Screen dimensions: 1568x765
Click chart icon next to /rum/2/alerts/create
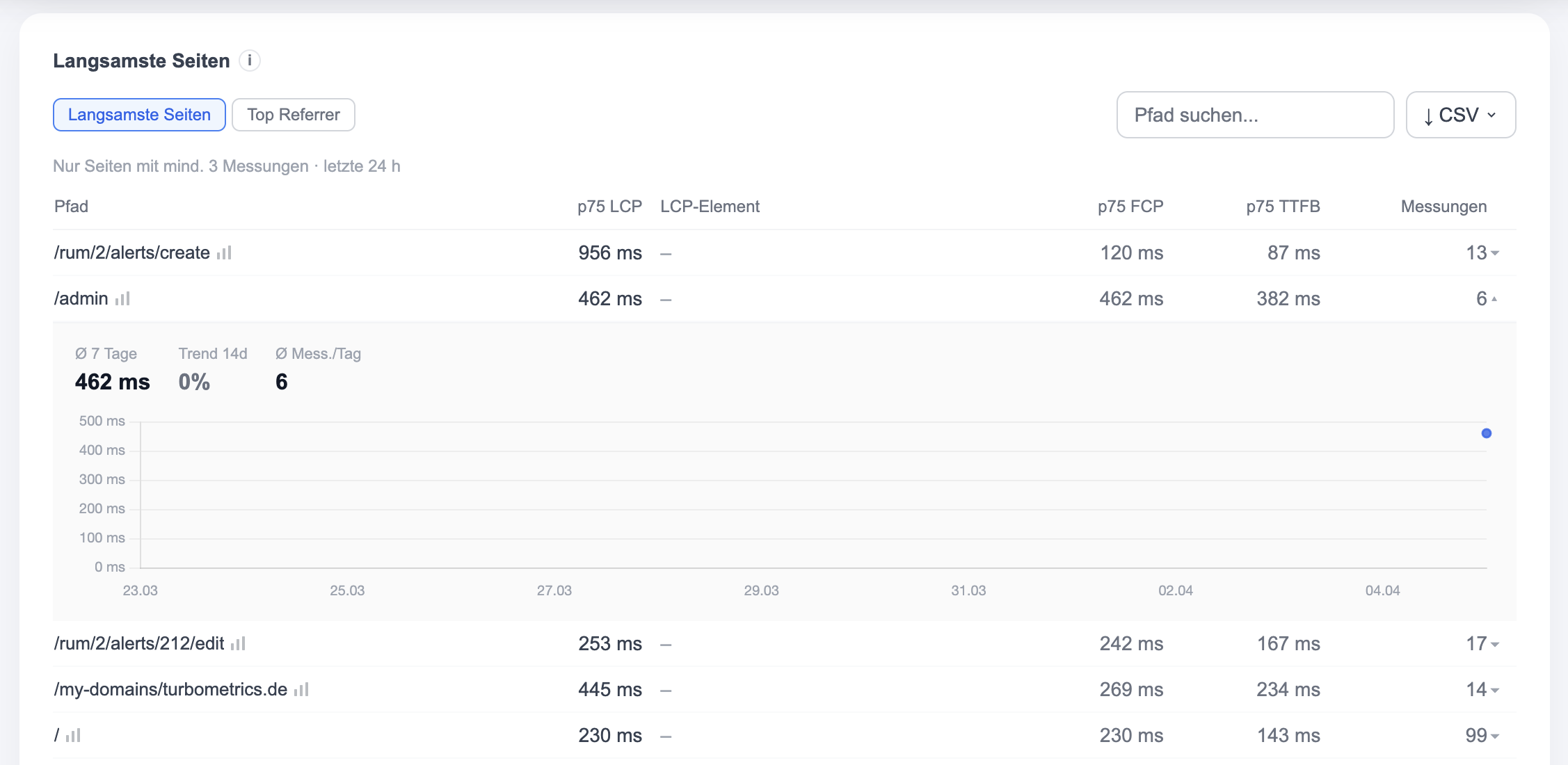click(224, 253)
